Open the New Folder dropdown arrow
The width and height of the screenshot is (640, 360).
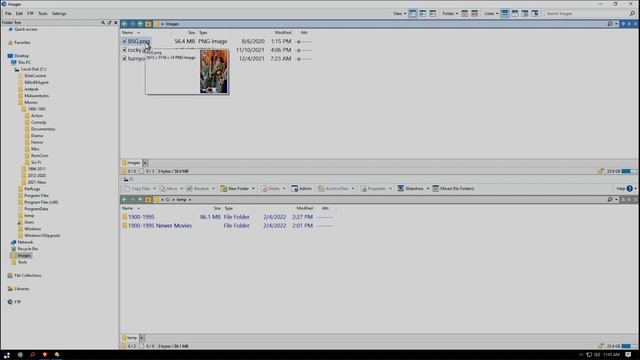253,189
